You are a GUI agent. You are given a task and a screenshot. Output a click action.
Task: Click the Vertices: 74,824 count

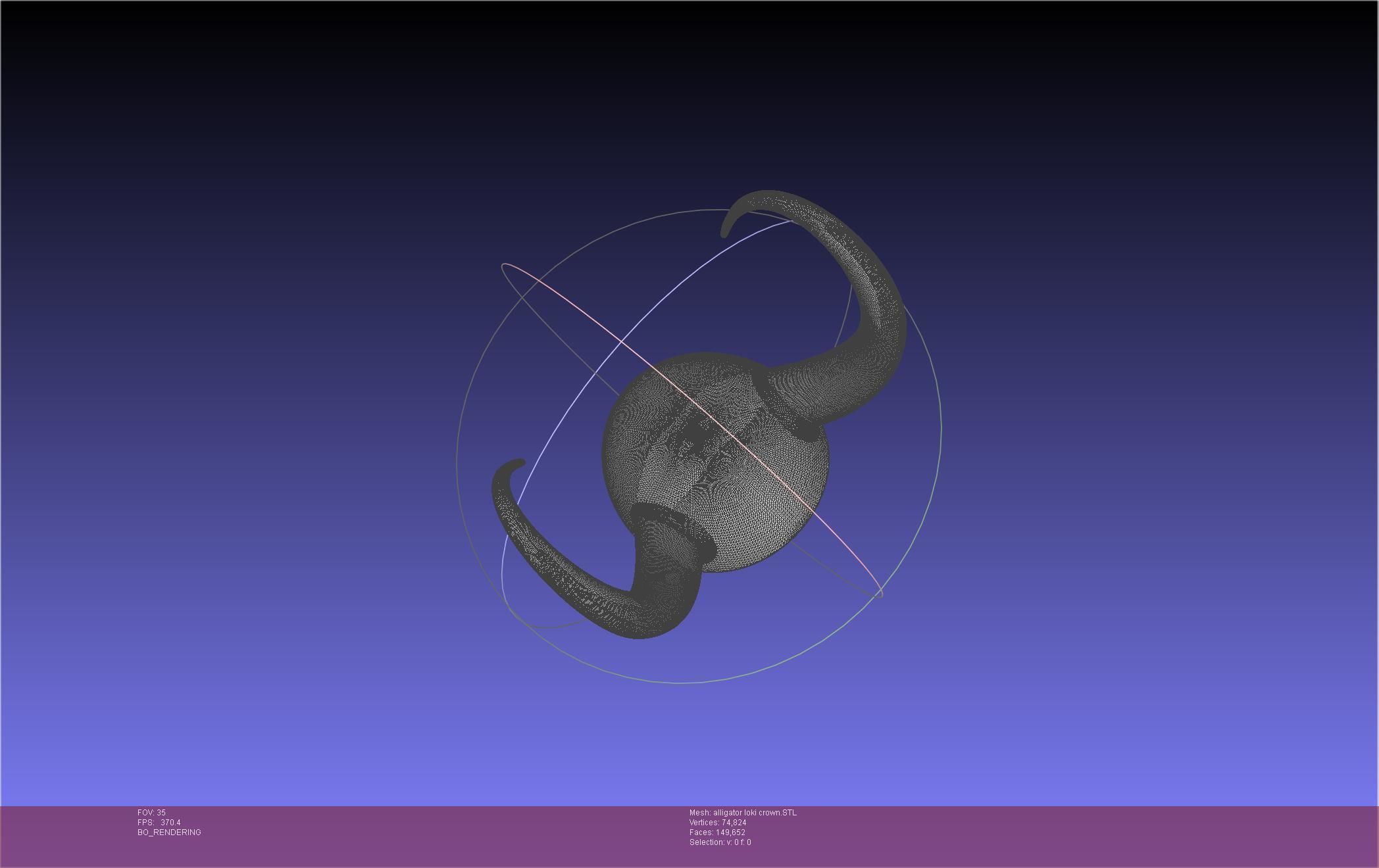coord(718,823)
